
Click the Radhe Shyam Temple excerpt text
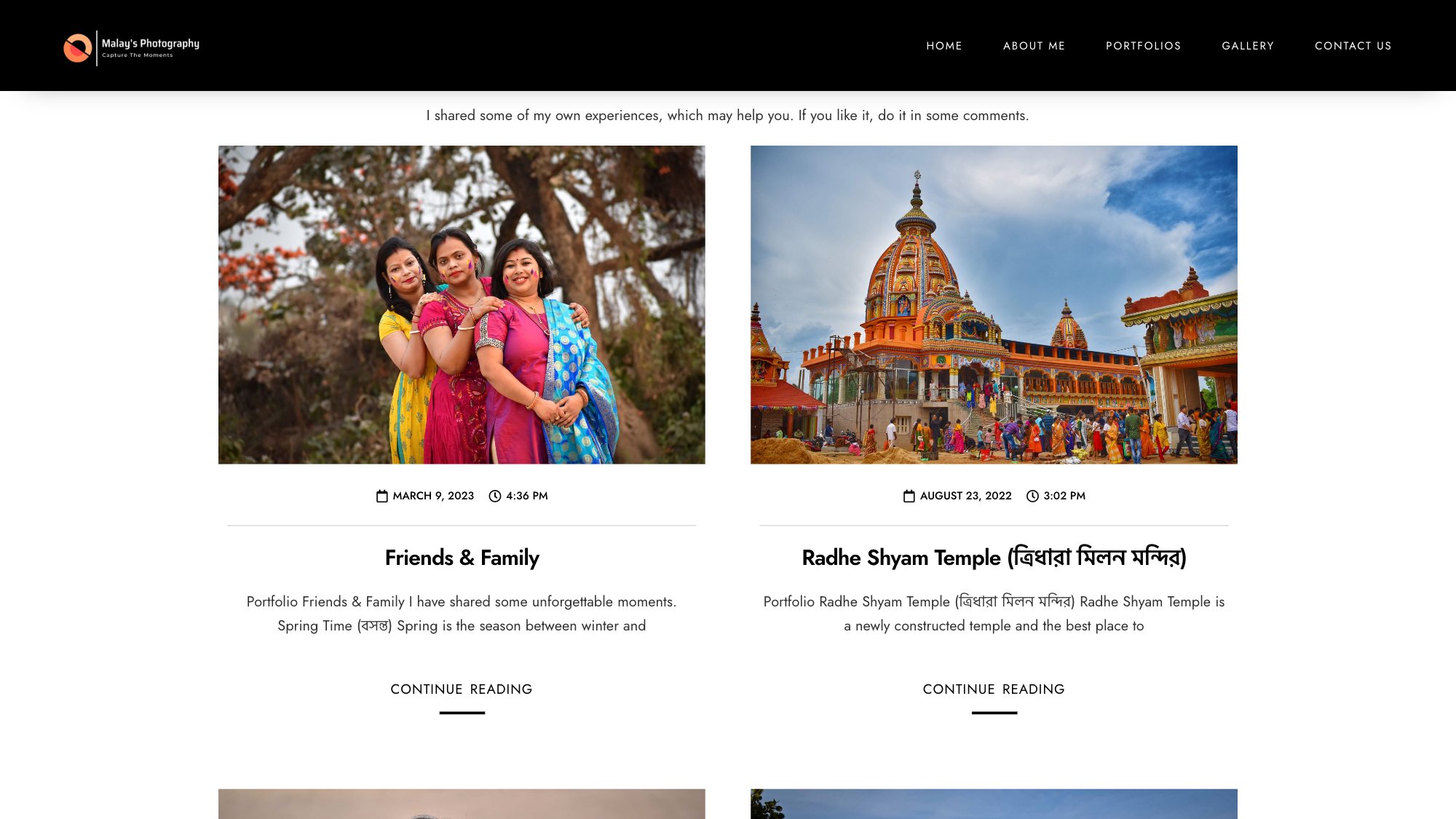(994, 614)
